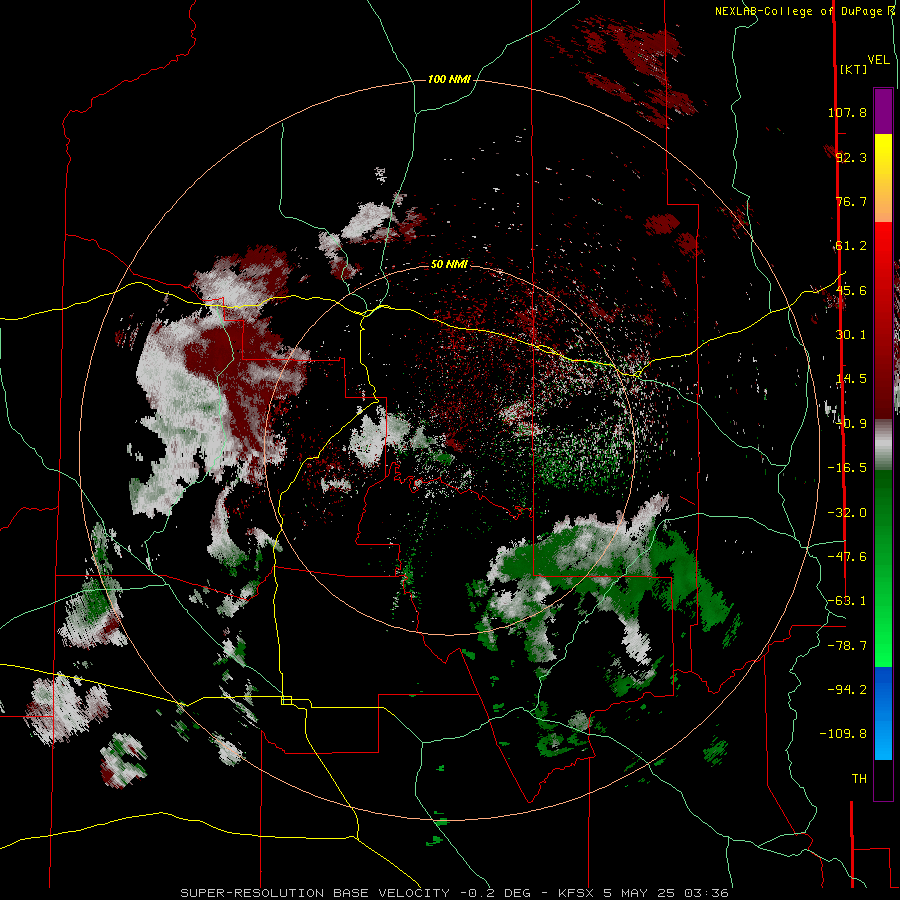Click the purple segment of velocity color bar
900x900 pixels.
click(883, 111)
